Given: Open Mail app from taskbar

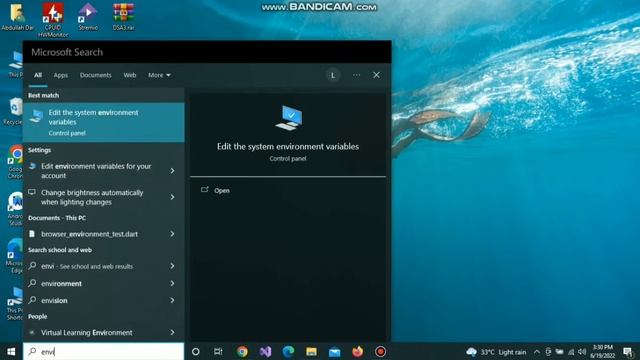Looking at the screenshot, I should tap(334, 351).
